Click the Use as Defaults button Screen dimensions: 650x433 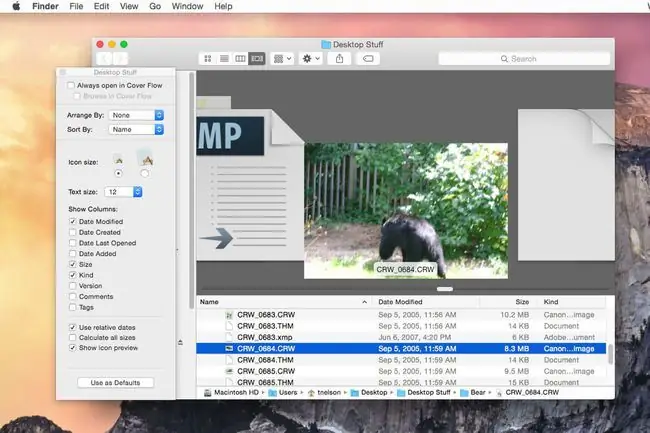[x=115, y=383]
